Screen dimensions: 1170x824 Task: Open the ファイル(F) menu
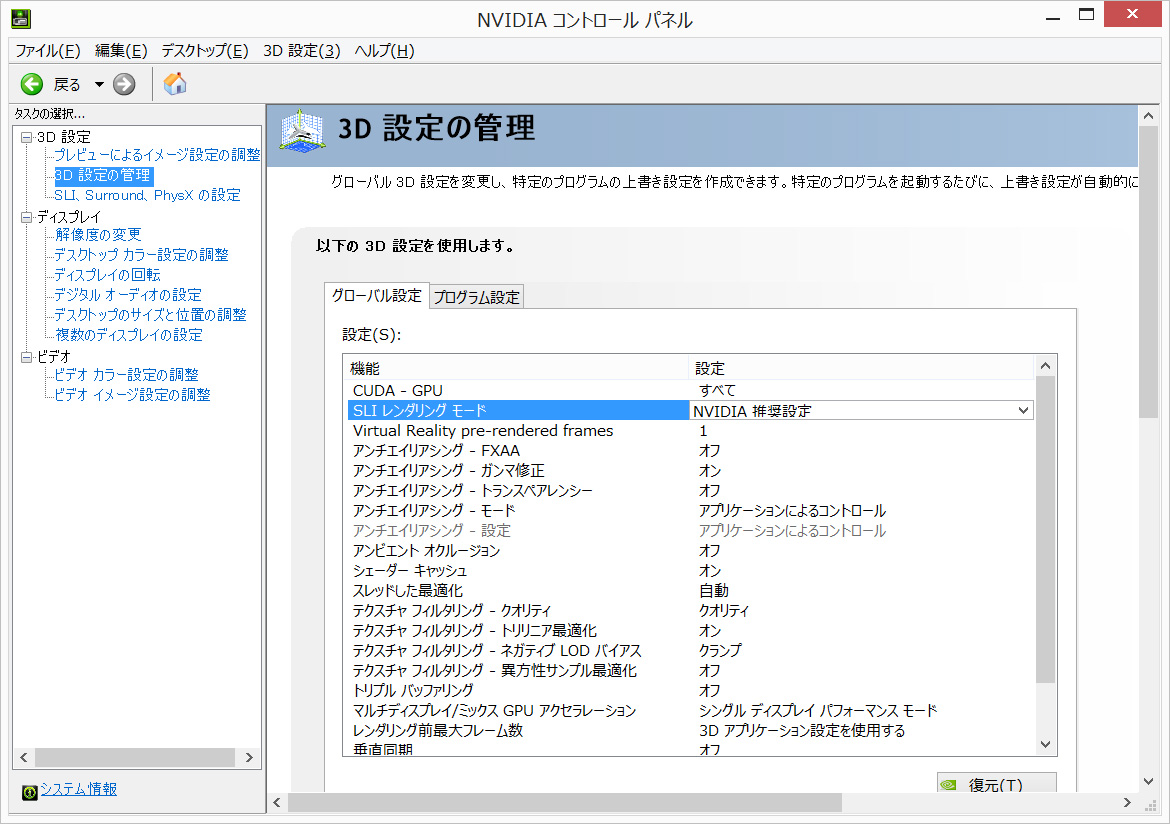(x=47, y=51)
